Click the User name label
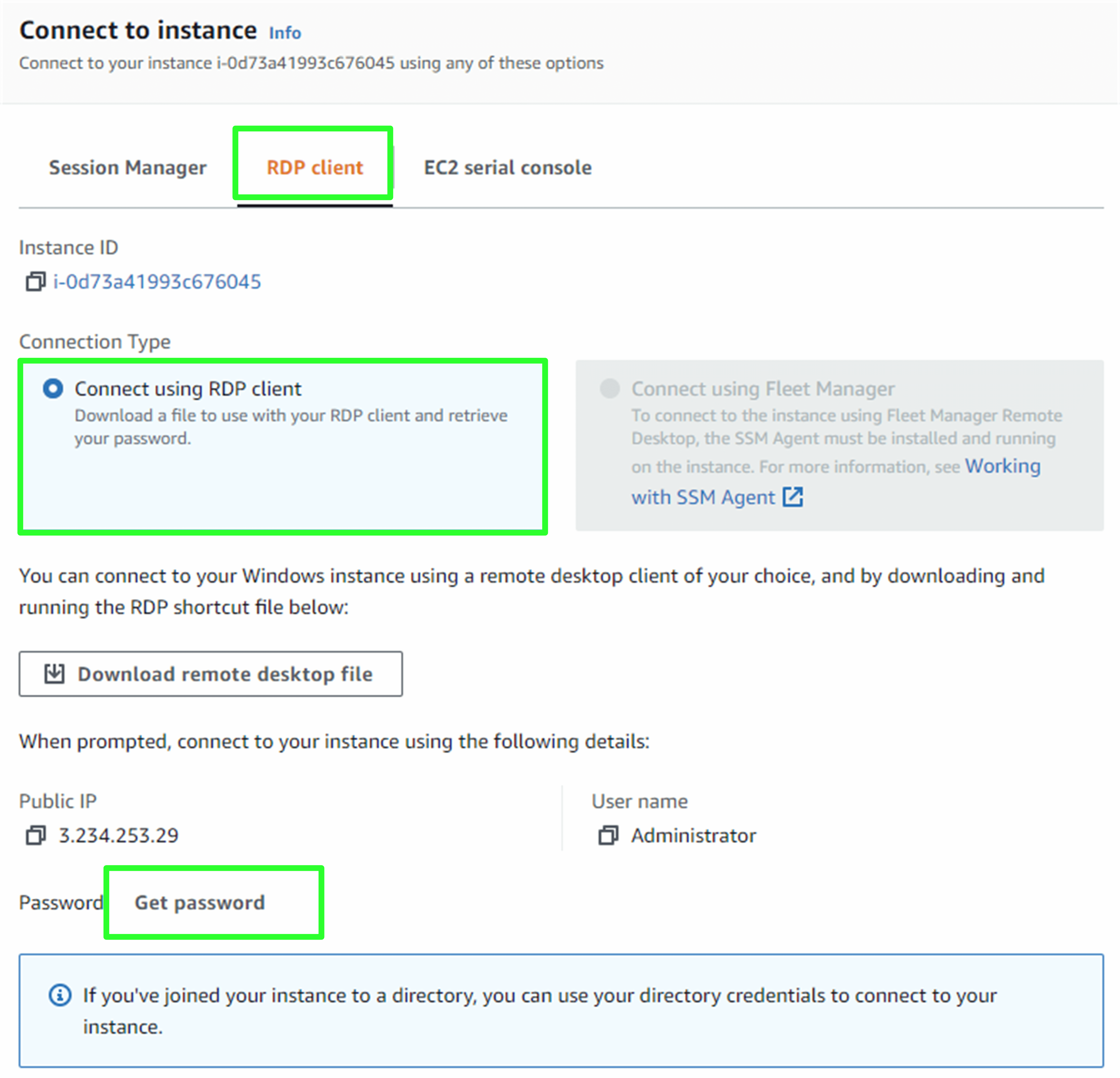 tap(640, 801)
